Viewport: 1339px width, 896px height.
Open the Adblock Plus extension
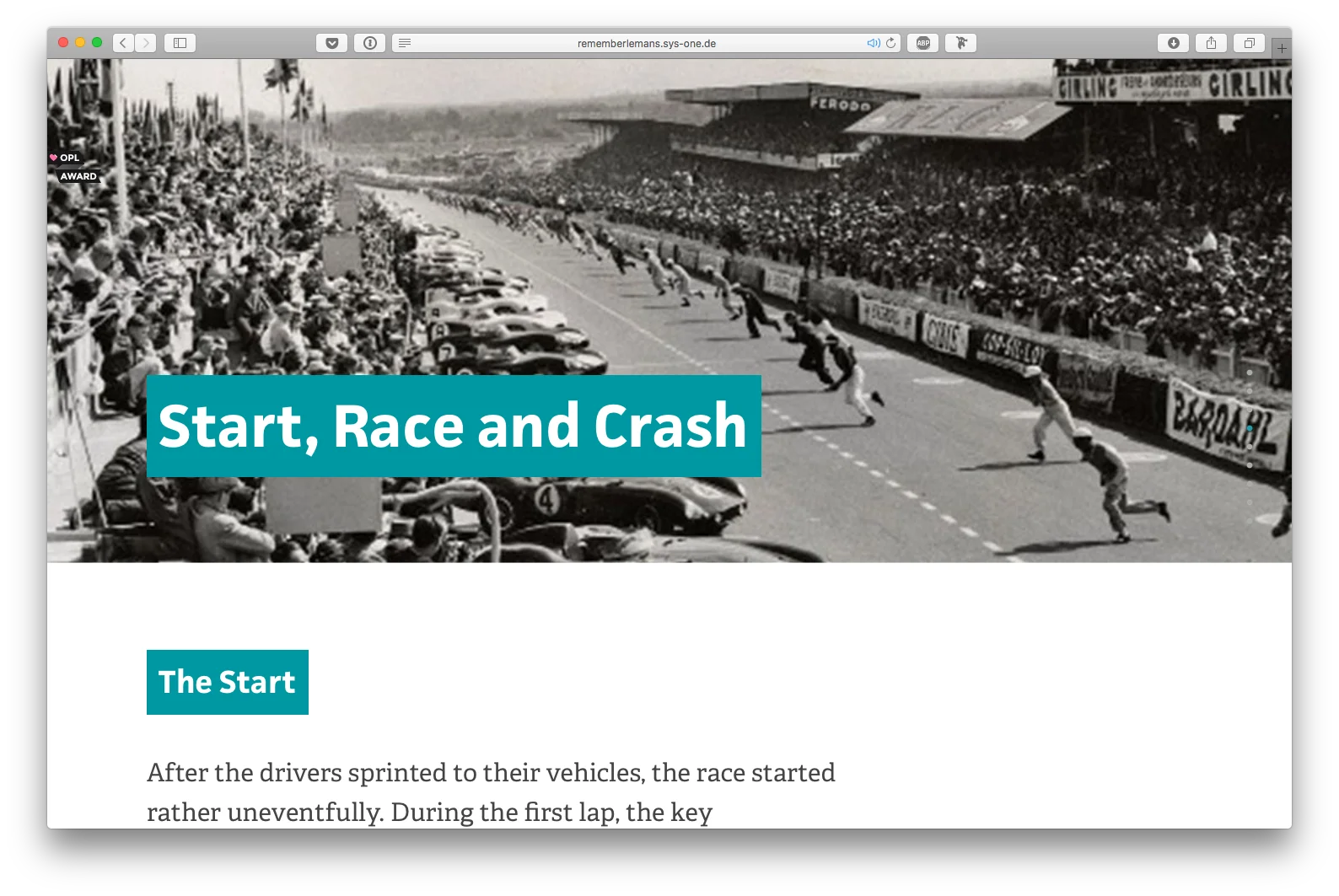click(x=923, y=43)
